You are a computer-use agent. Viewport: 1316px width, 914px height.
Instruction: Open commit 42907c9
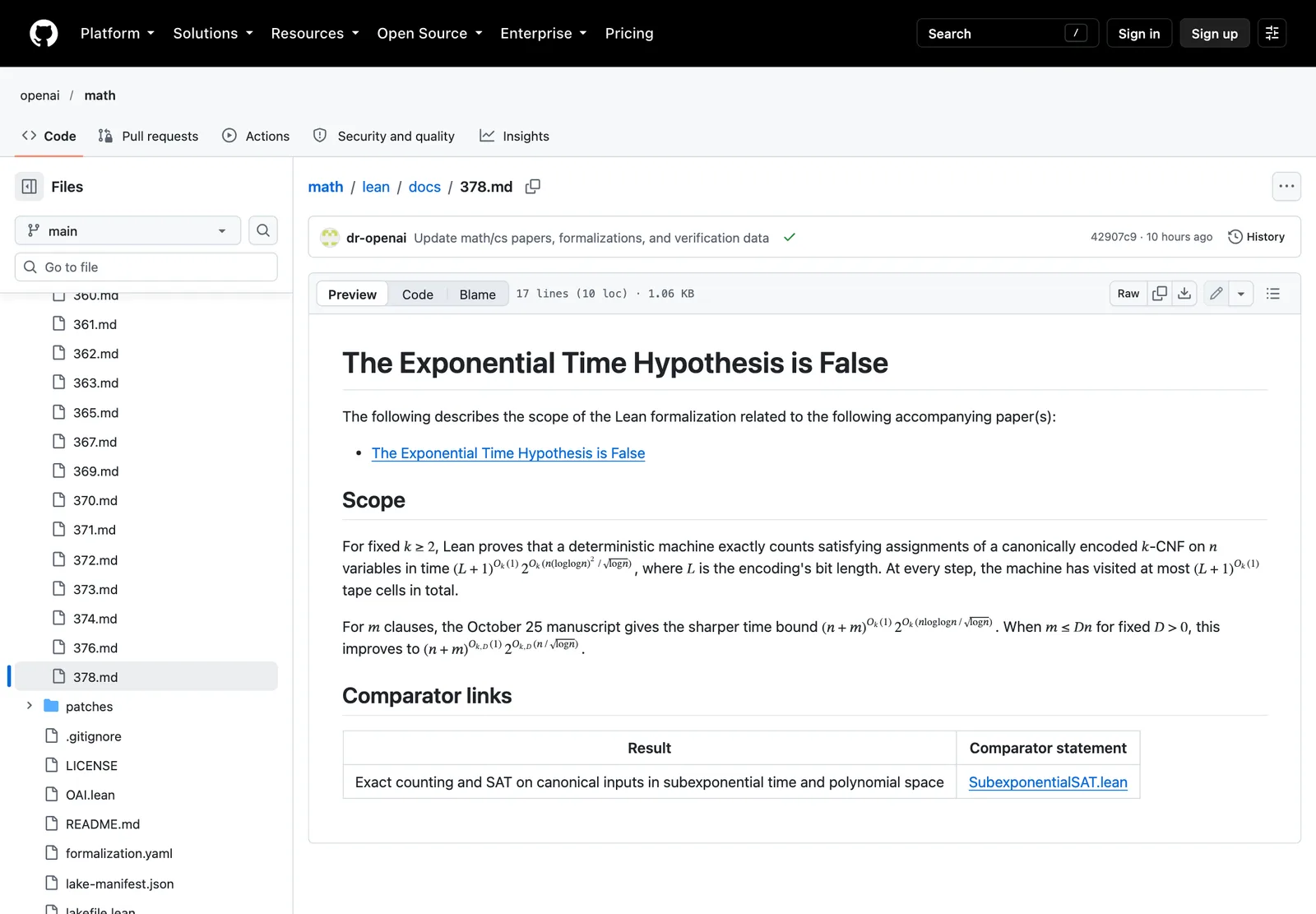coord(1113,237)
